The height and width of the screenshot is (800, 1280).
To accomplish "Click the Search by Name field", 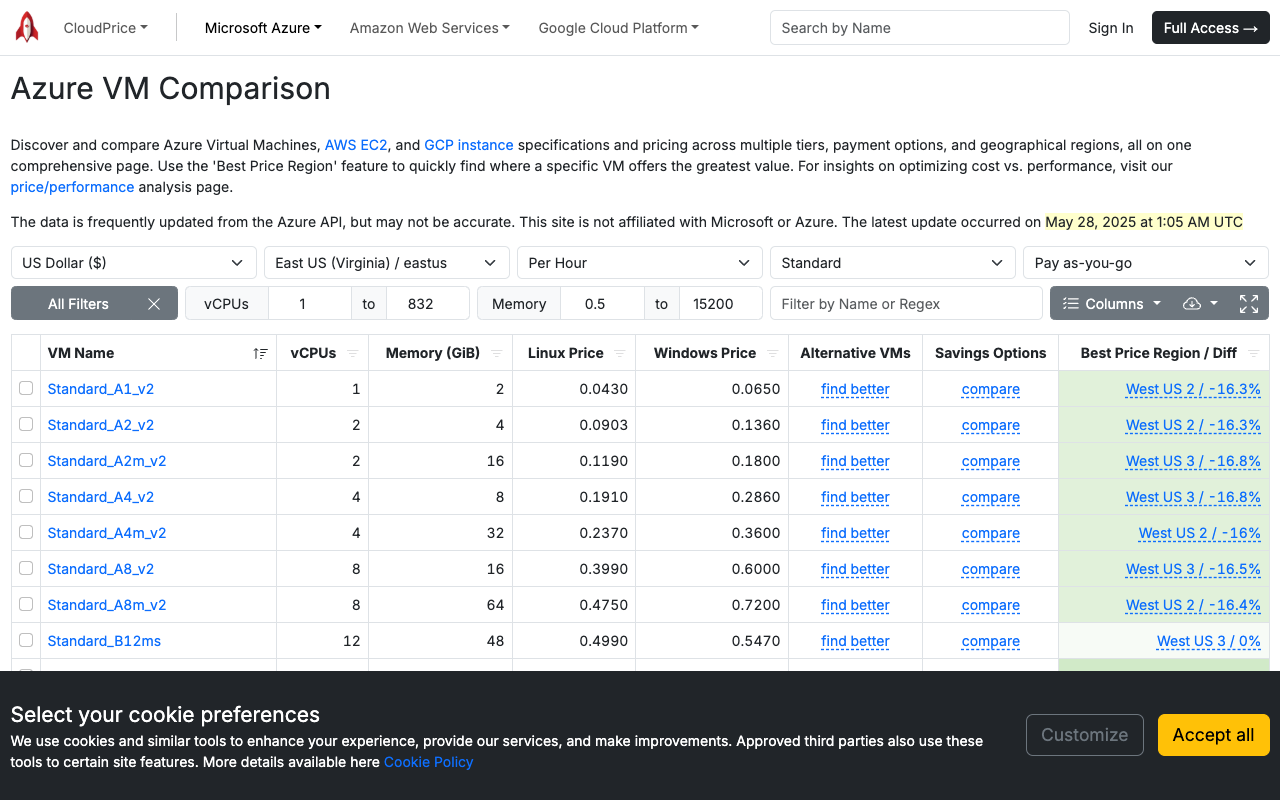I will click(920, 28).
